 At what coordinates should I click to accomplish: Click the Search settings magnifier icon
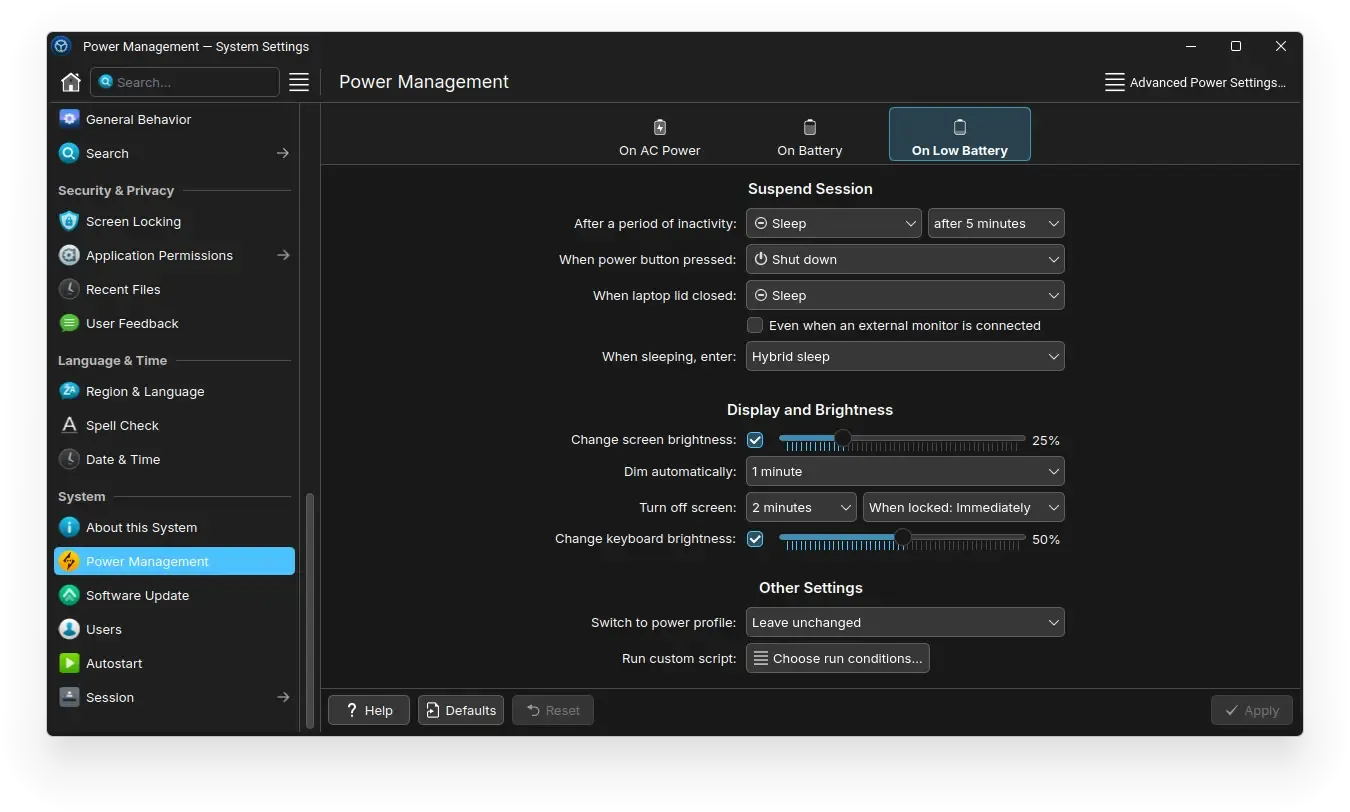(69, 153)
